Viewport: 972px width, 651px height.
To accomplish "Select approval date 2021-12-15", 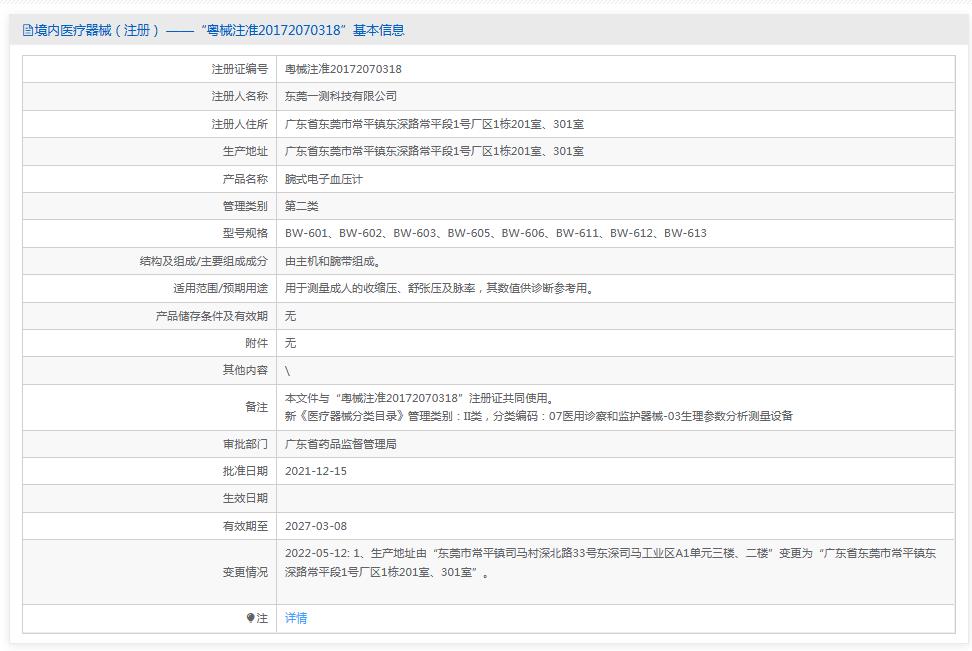I will (316, 471).
